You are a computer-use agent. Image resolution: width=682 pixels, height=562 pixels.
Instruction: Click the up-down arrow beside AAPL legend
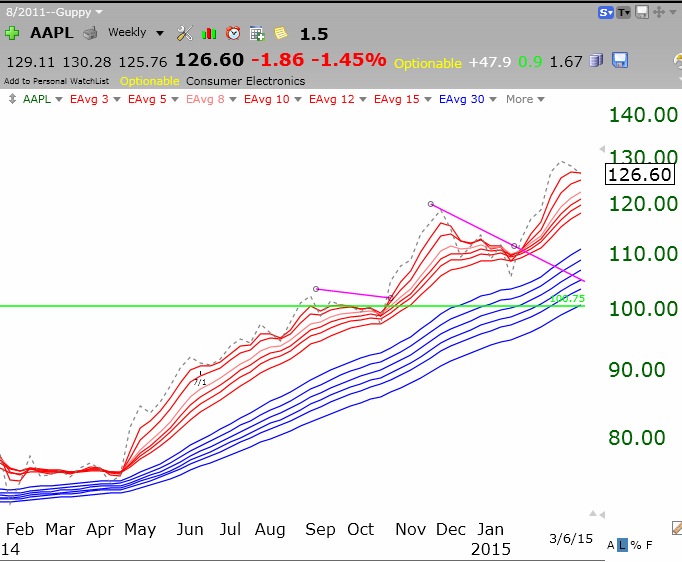pyautogui.click(x=12, y=99)
